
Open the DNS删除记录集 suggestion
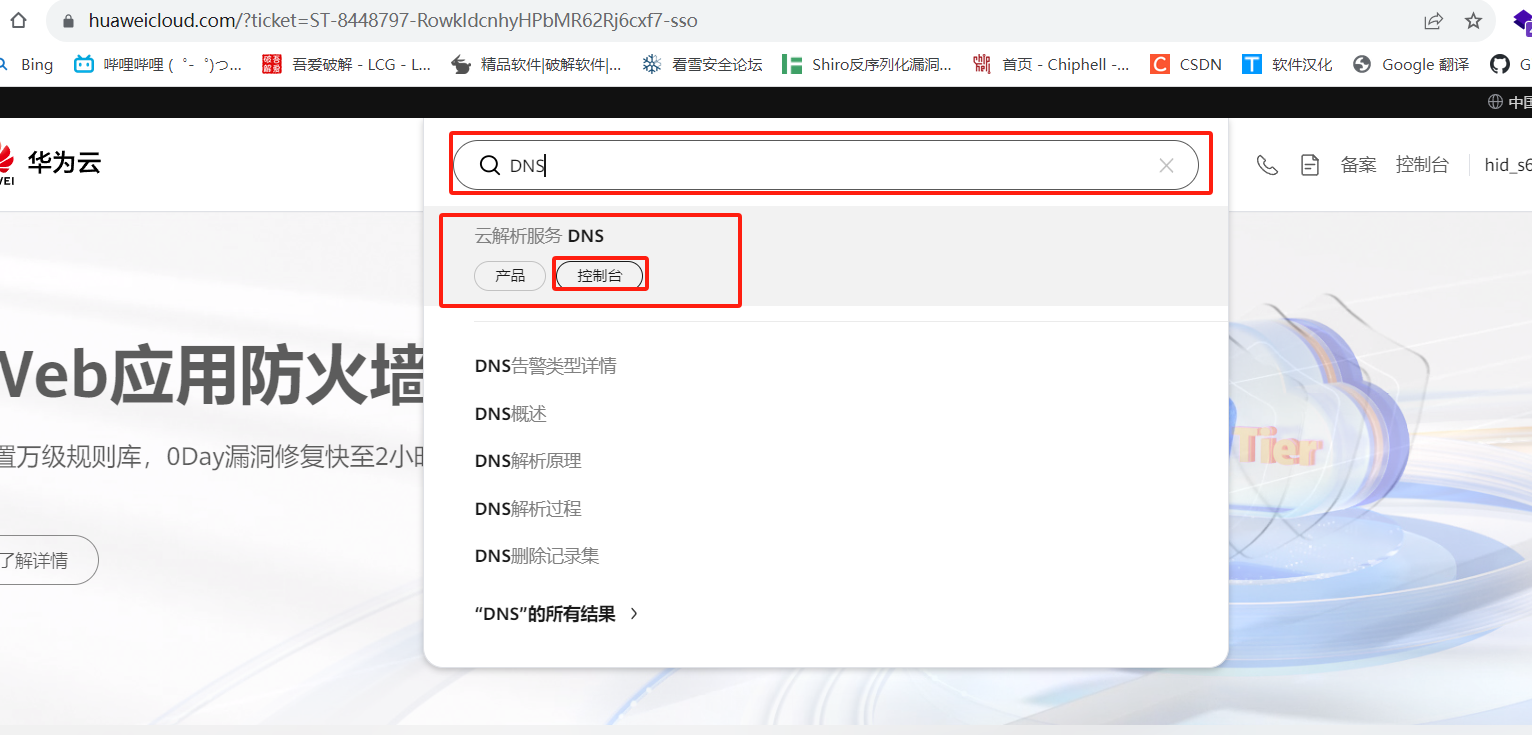tap(537, 556)
